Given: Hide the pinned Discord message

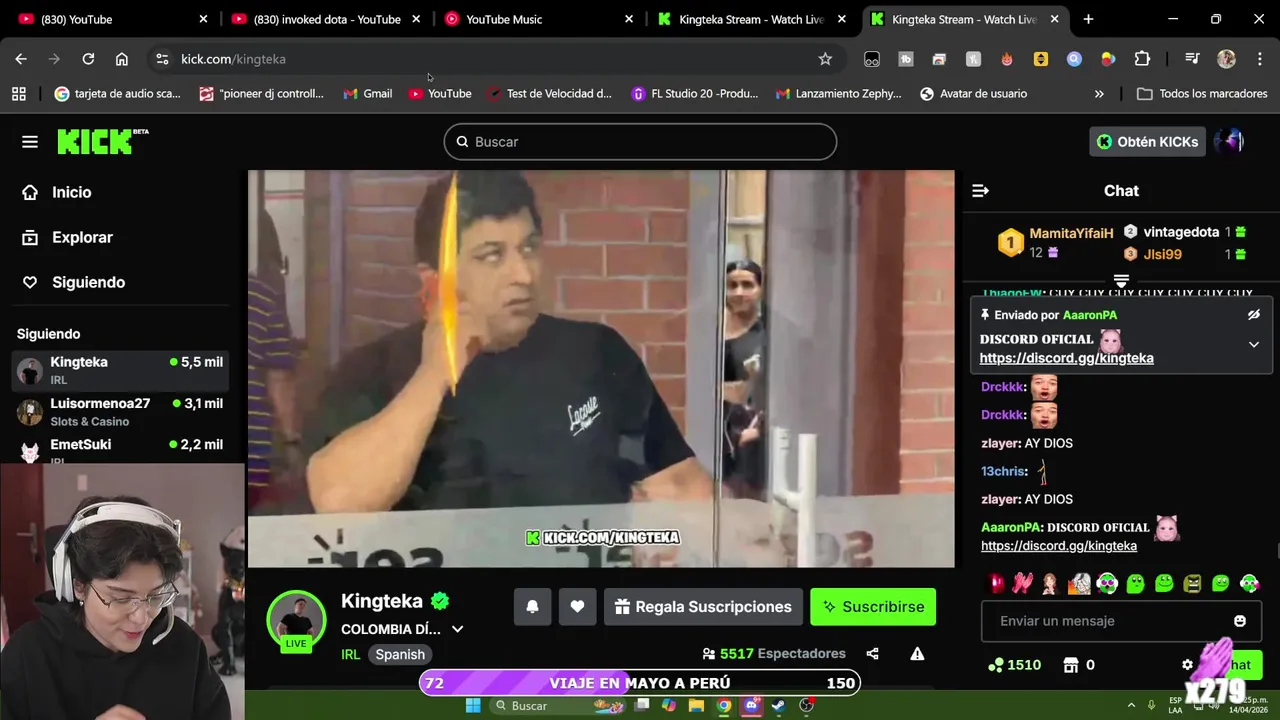Looking at the screenshot, I should tap(1254, 315).
